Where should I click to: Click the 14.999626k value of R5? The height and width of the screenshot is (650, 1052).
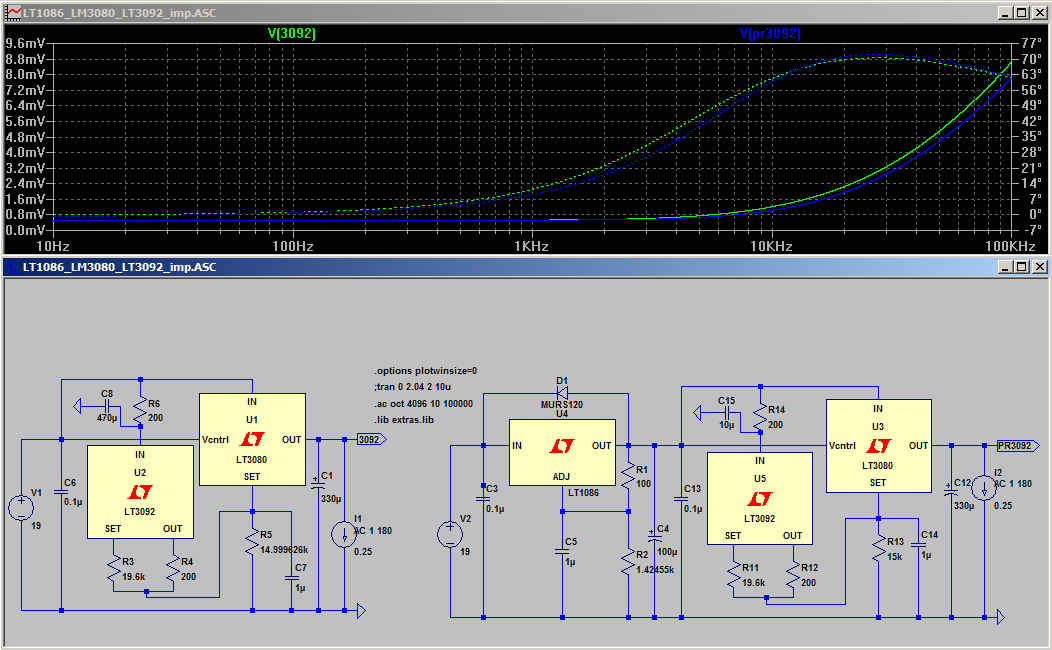coord(284,549)
